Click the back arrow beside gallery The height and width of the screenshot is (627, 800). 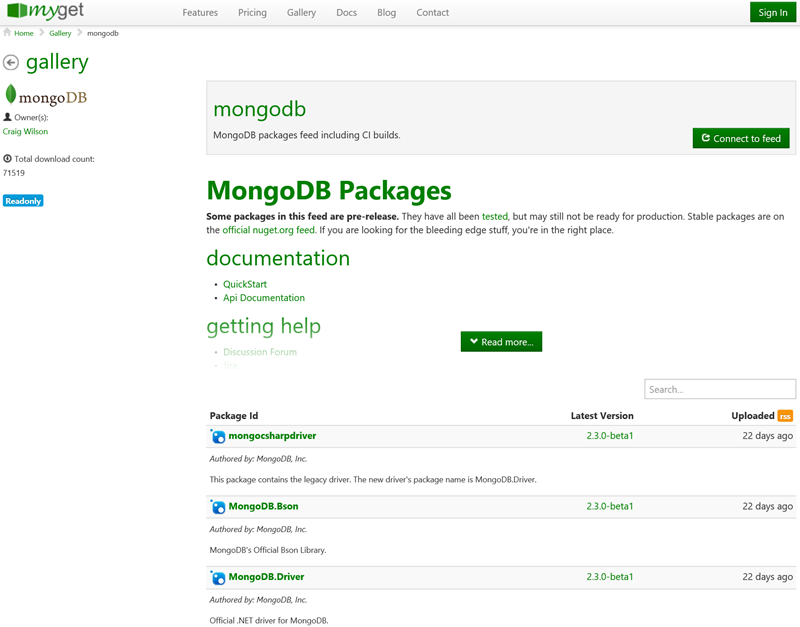(x=11, y=63)
